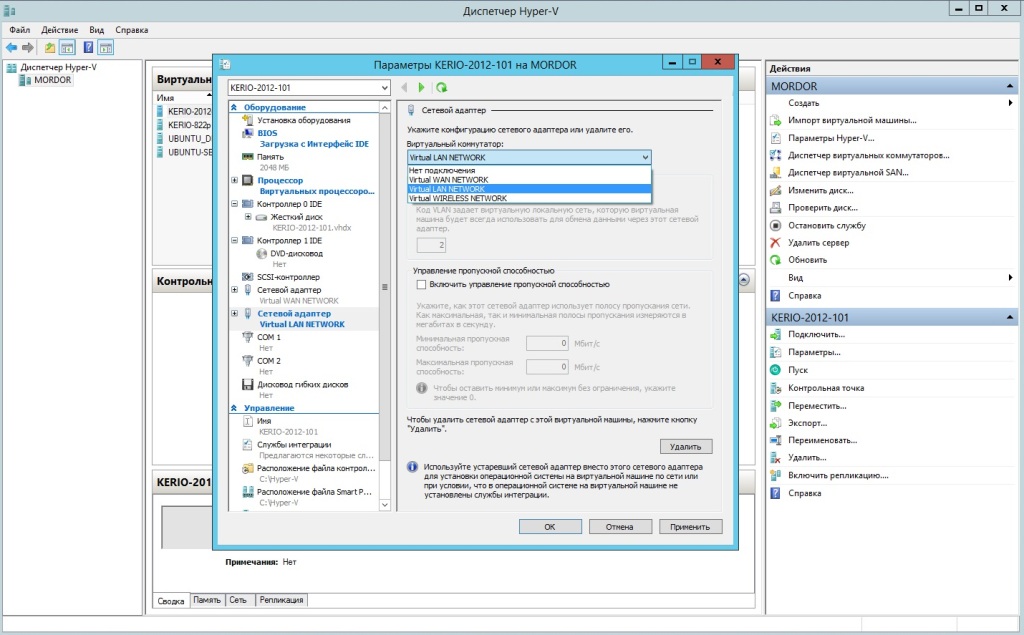Click the red Delete server icon

[776, 243]
